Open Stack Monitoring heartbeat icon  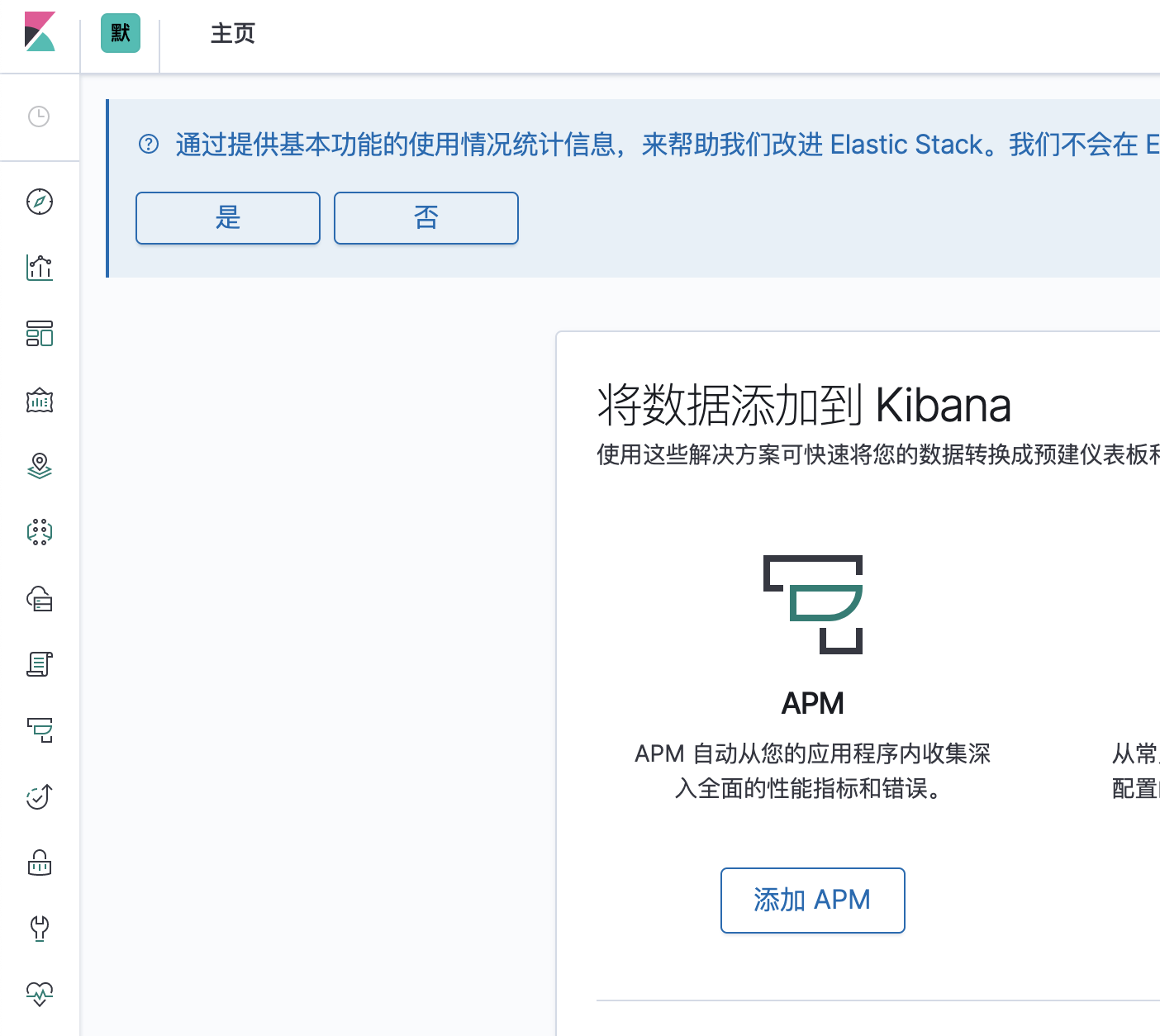click(40, 994)
